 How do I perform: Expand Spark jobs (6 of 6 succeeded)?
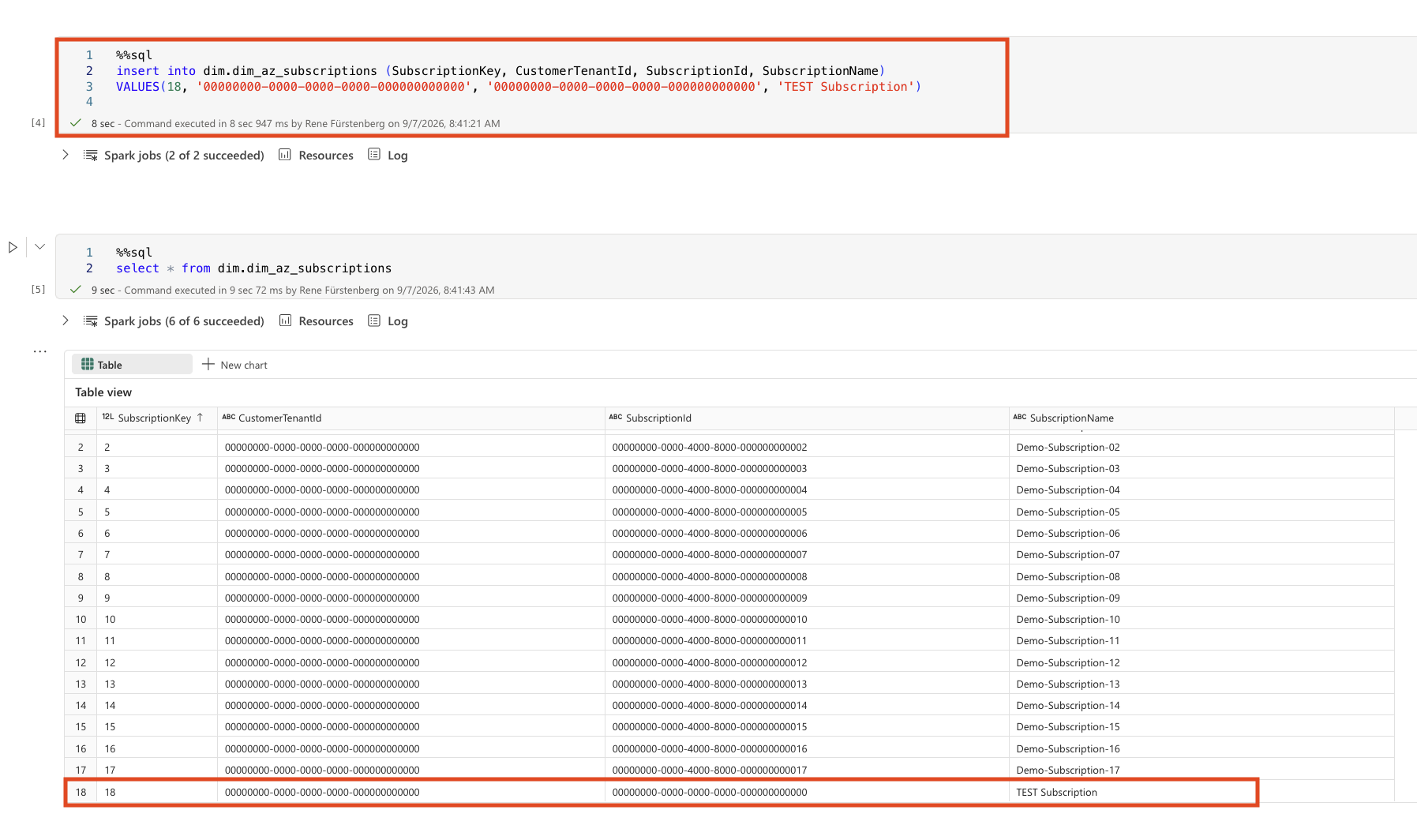[x=66, y=321]
